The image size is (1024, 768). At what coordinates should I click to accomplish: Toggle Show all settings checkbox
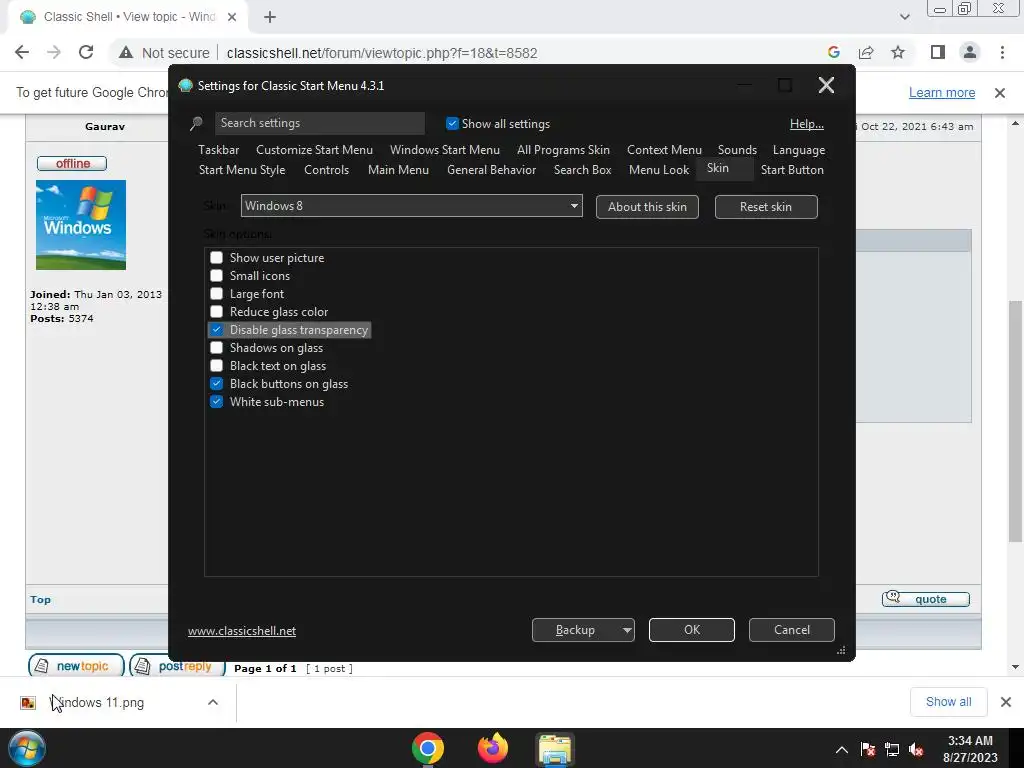coord(452,123)
